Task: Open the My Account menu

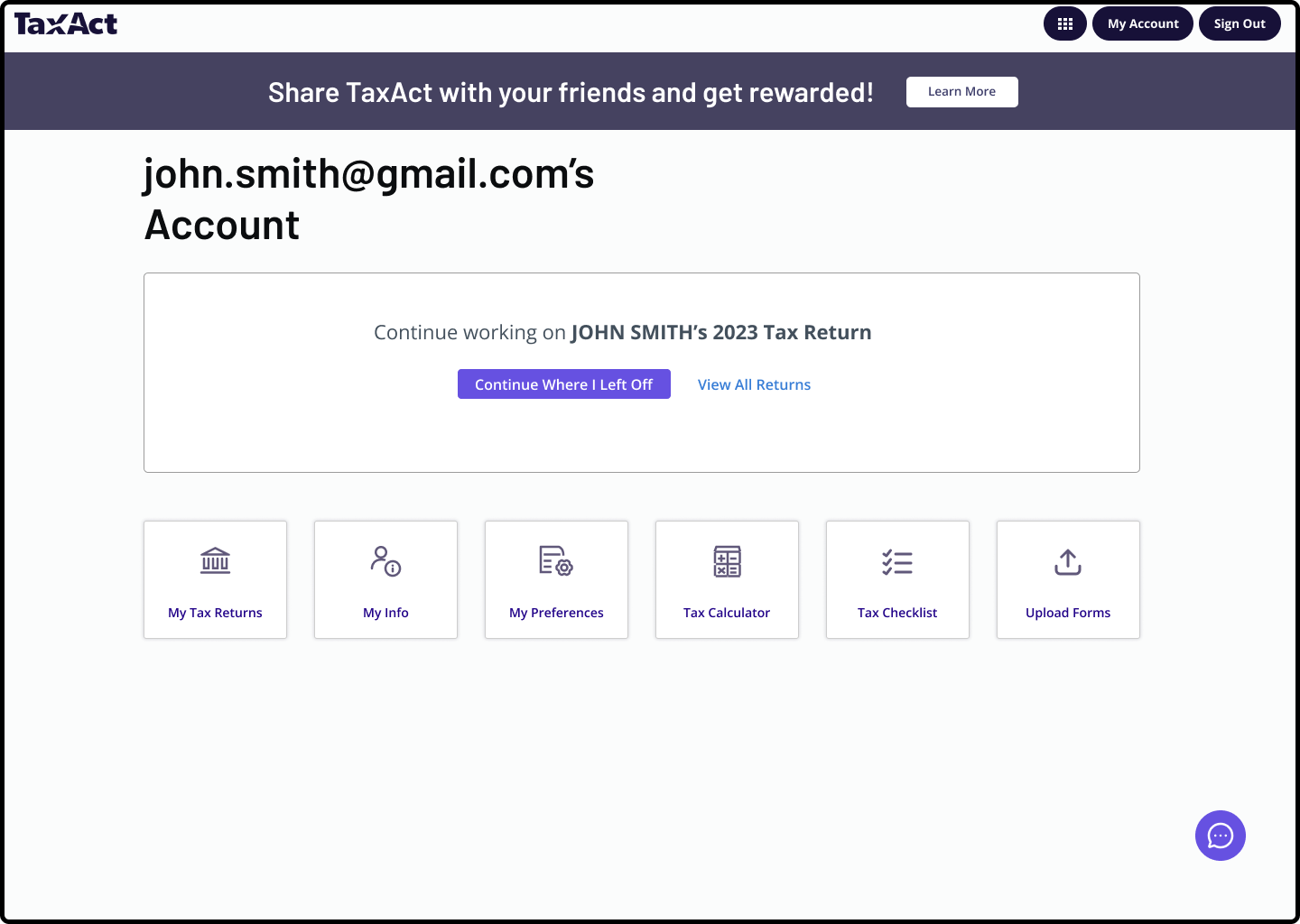Action: (1143, 23)
